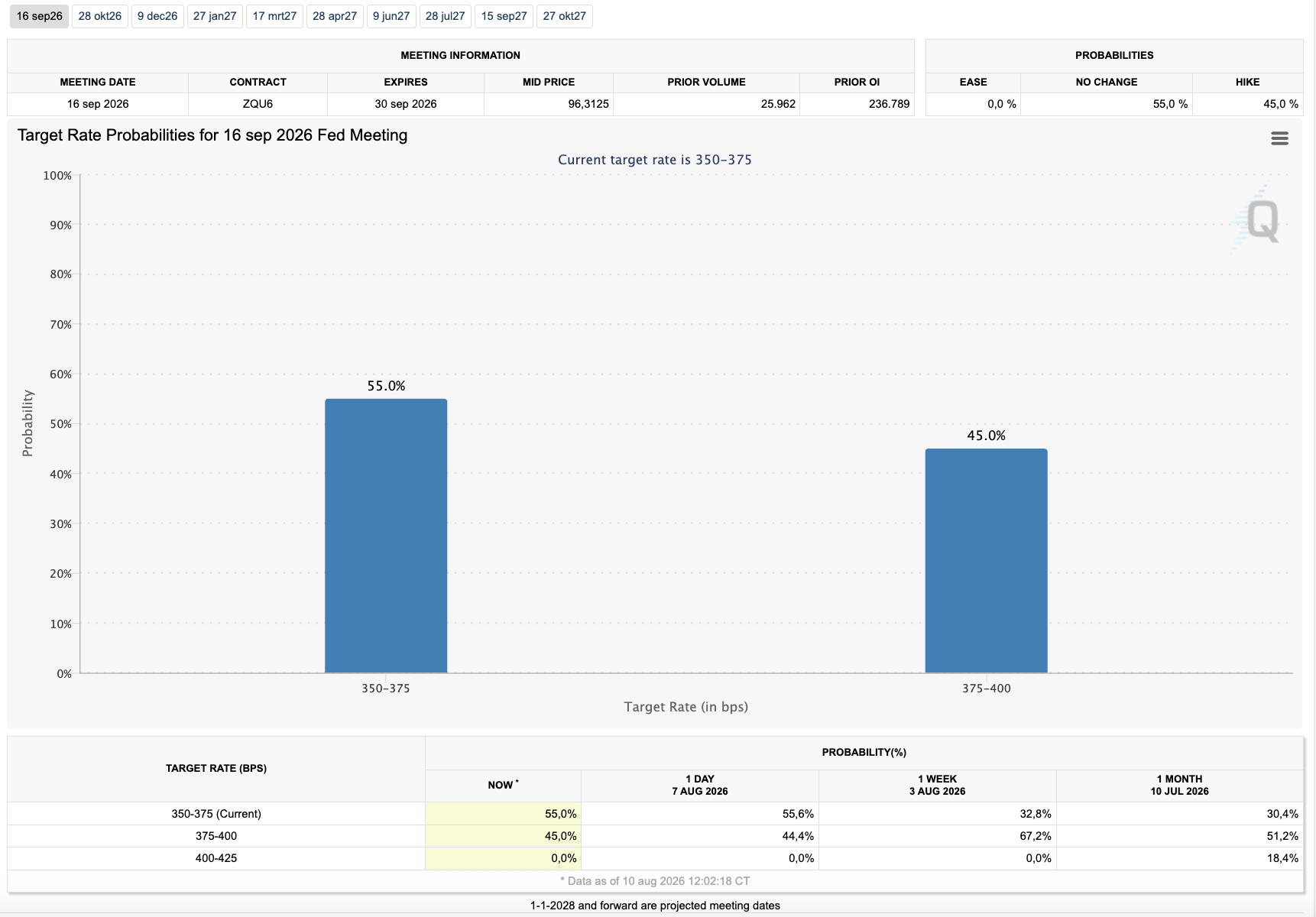This screenshot has height=917, width=1316.
Task: Select the prior OI value 236.789
Action: click(890, 104)
